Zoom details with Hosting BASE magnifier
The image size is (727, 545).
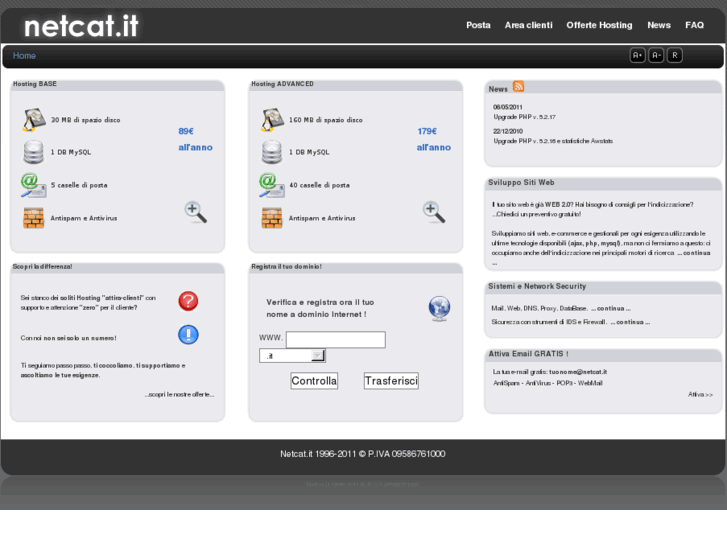point(195,212)
